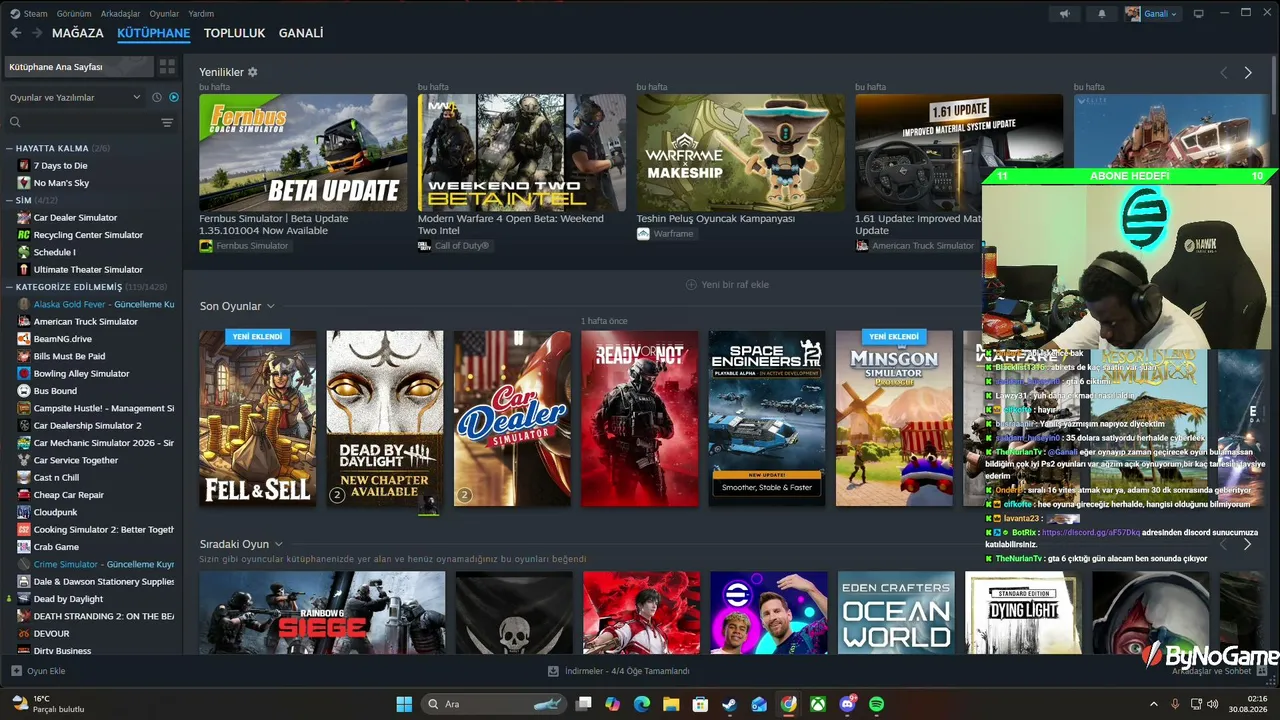Open the Call of Duty game tag link
1280x720 pixels.
[454, 246]
